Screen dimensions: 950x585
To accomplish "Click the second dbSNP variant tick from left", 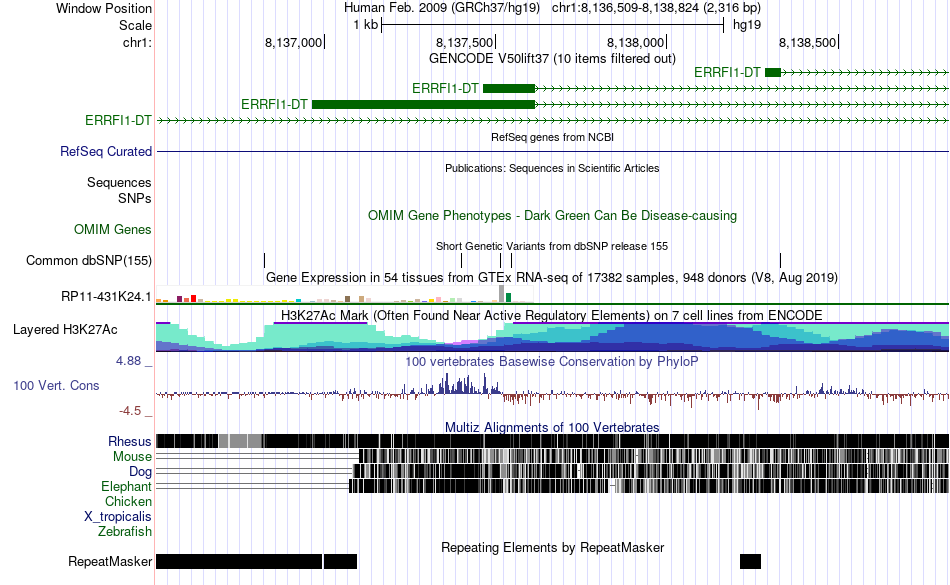I will pyautogui.click(x=462, y=260).
